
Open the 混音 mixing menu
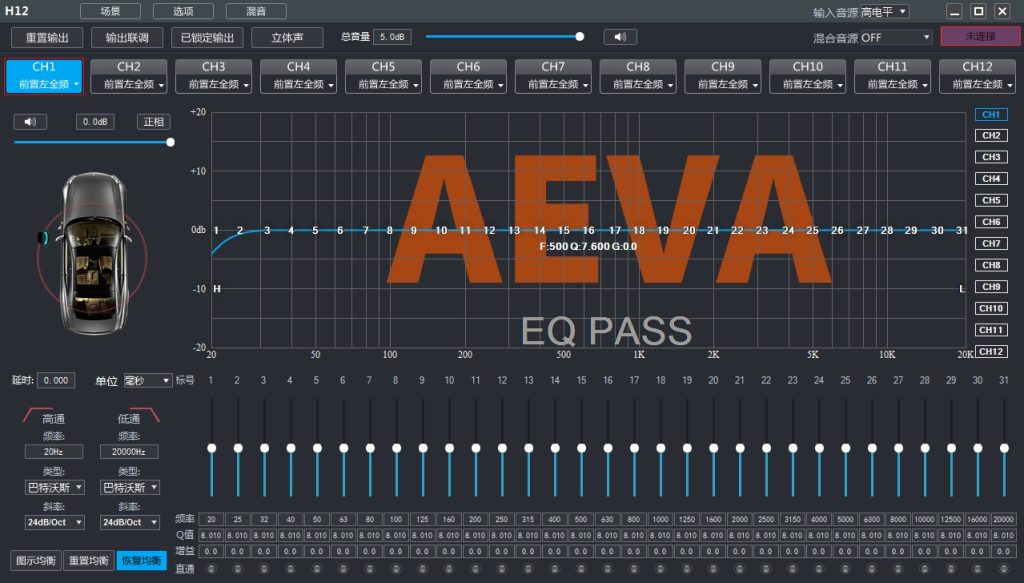pos(256,11)
